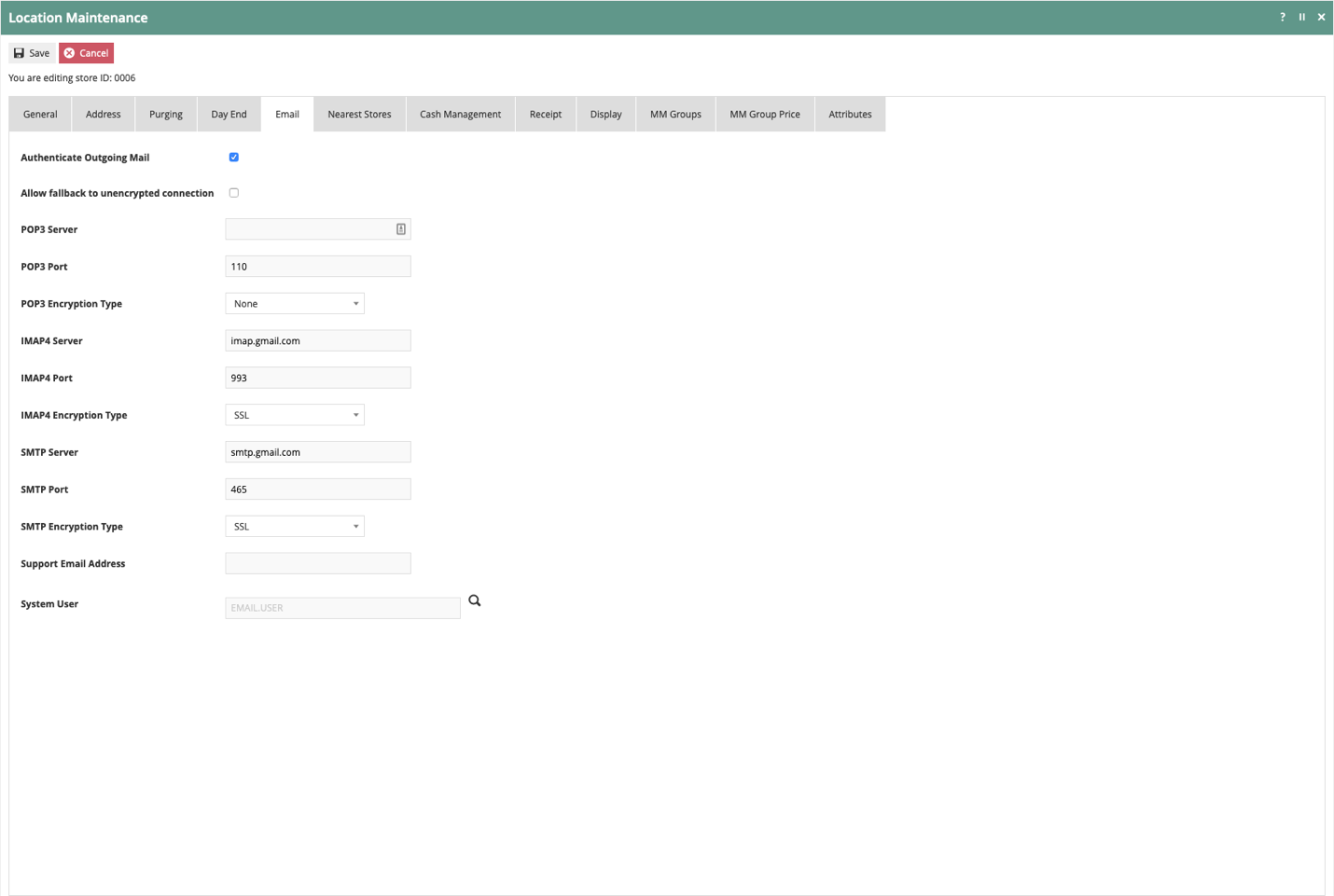The image size is (1334, 896).
Task: Focus the POP3 Server input field
Action: coord(318,229)
